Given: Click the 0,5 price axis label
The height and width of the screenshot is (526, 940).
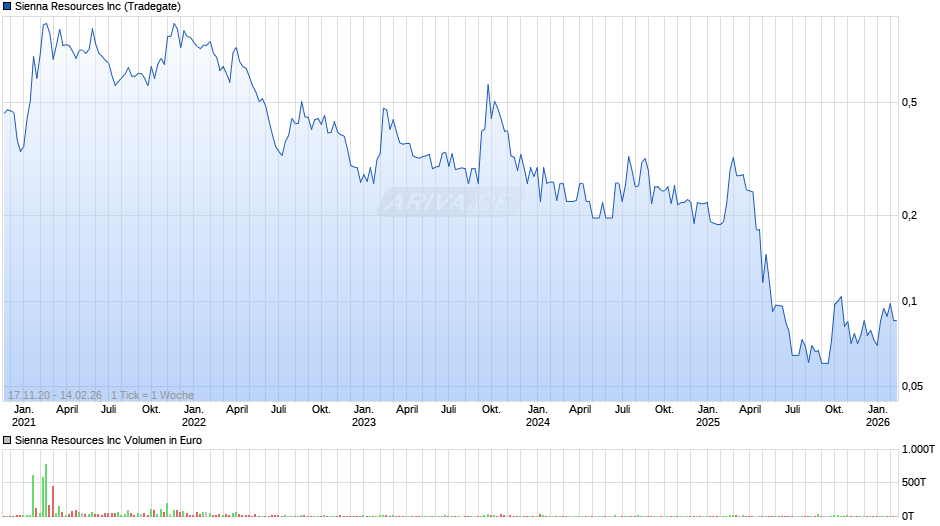Looking at the screenshot, I should (909, 103).
